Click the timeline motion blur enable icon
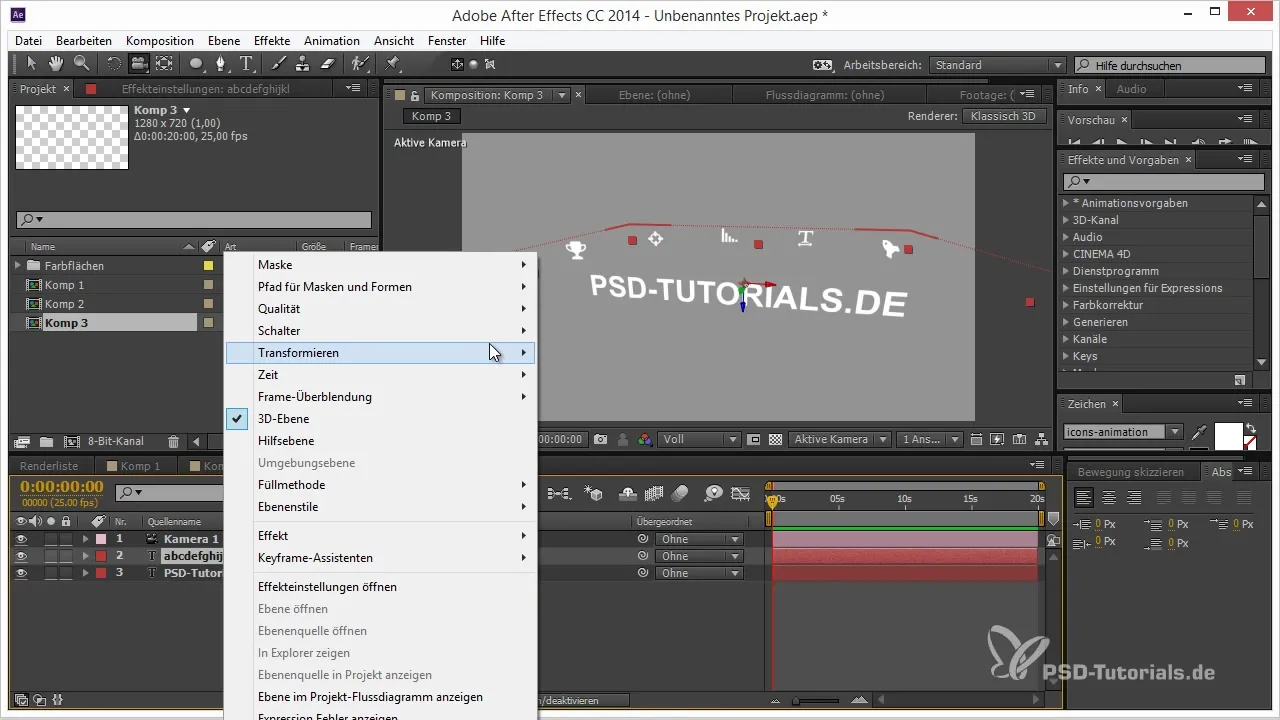This screenshot has width=1280, height=720. click(x=681, y=493)
